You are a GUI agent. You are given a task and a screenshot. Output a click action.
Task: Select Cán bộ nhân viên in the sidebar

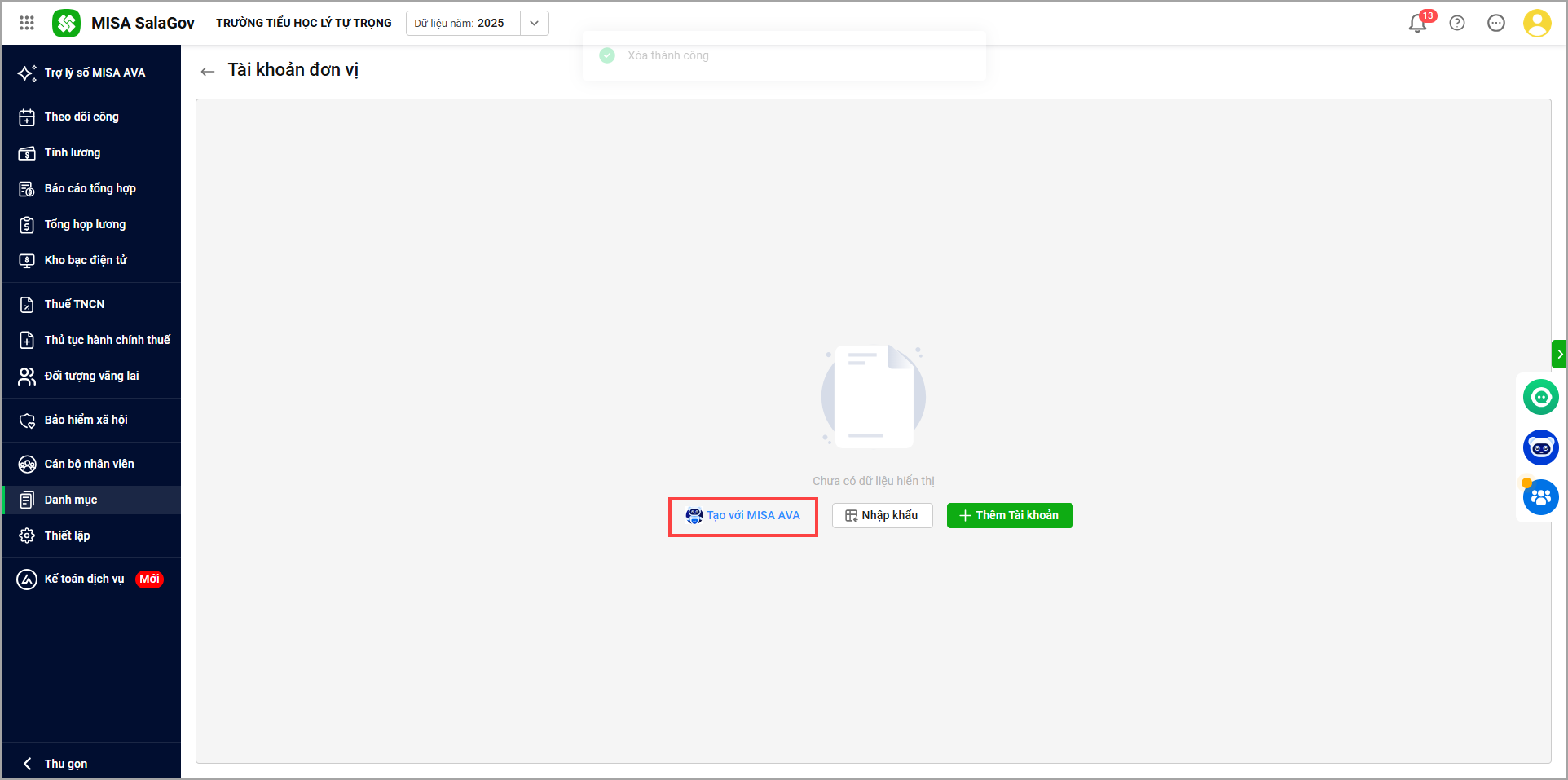(89, 464)
